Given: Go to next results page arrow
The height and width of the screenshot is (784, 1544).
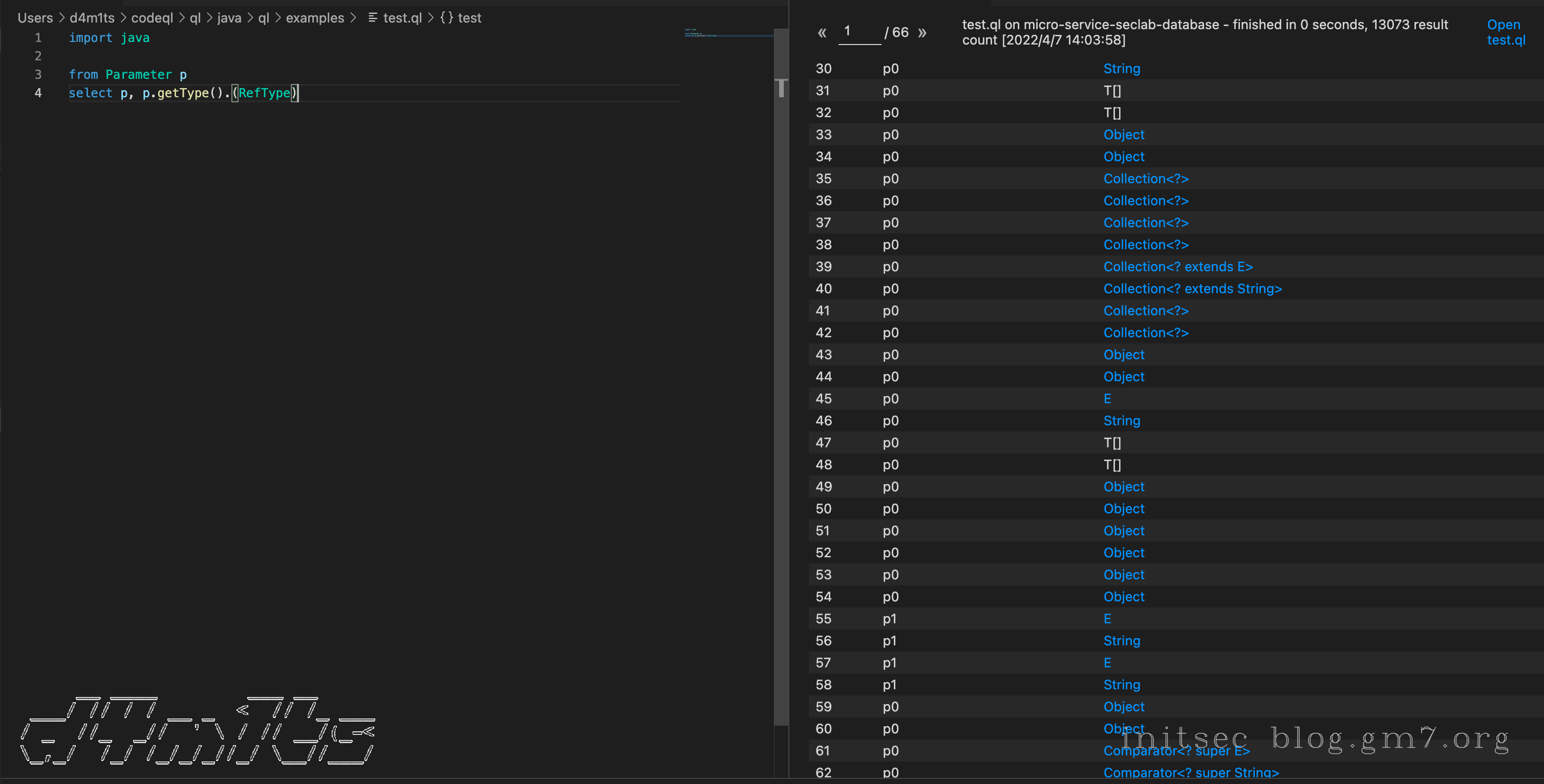Looking at the screenshot, I should (x=922, y=32).
